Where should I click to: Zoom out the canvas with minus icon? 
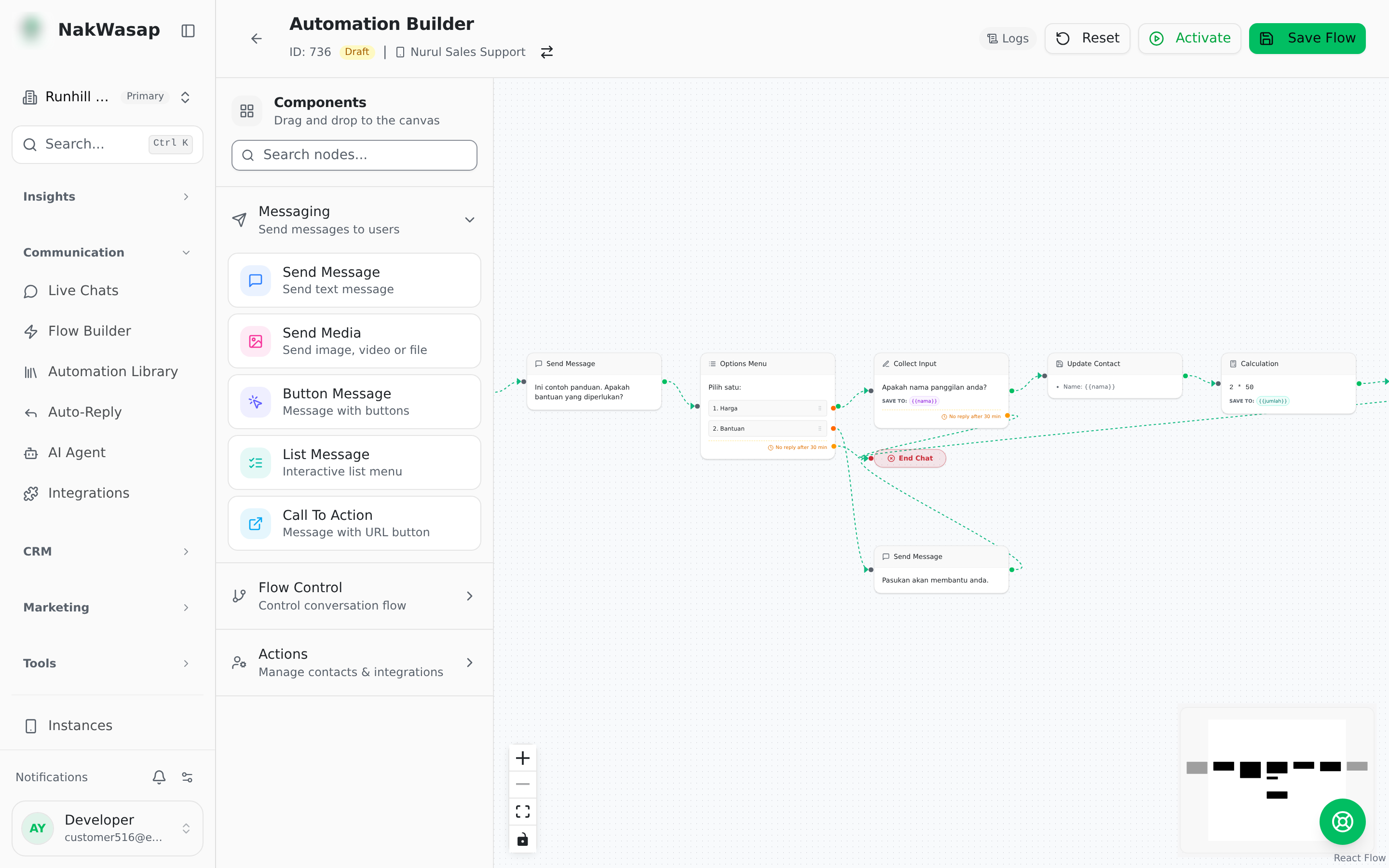(x=522, y=784)
